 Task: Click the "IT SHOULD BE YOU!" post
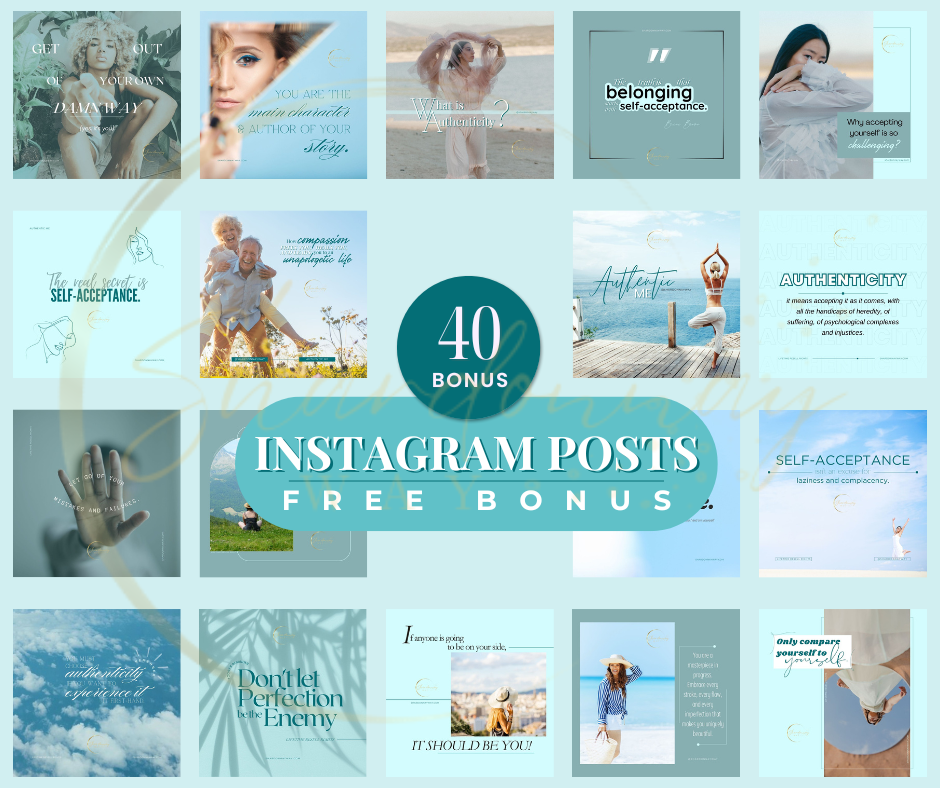click(x=470, y=692)
